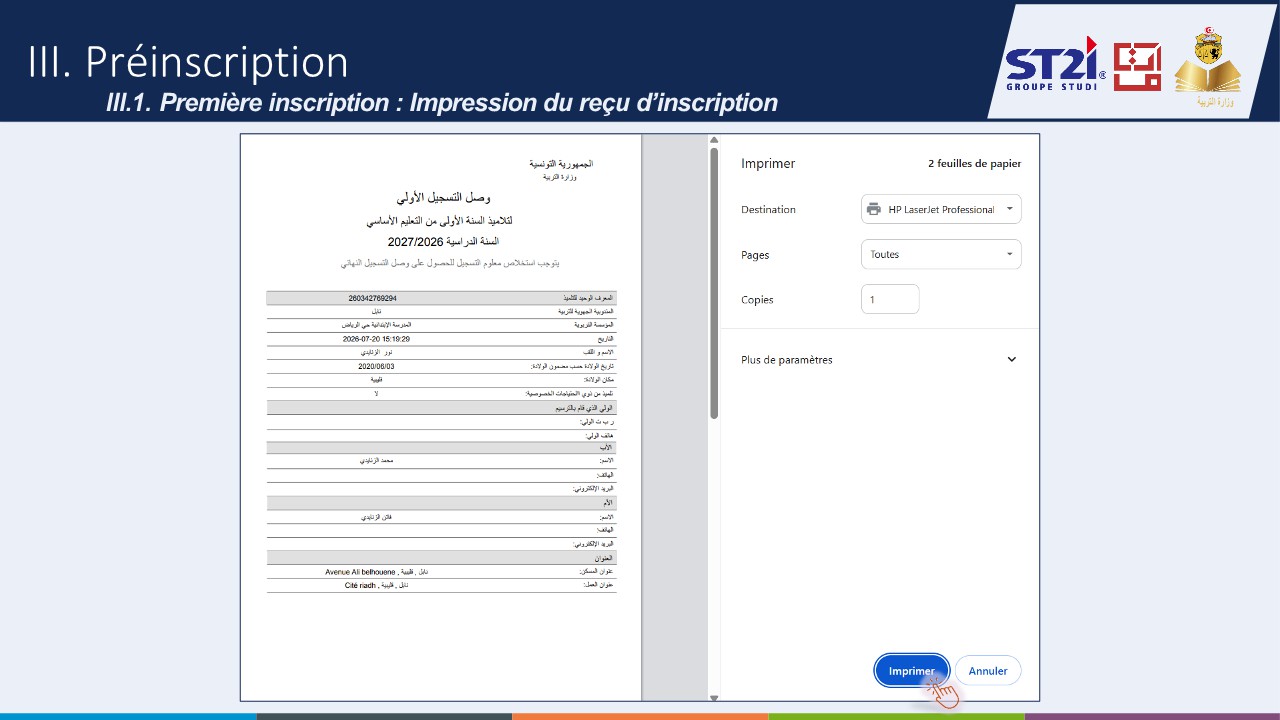Click the Imprimer button
This screenshot has height=720, width=1280.
point(911,671)
